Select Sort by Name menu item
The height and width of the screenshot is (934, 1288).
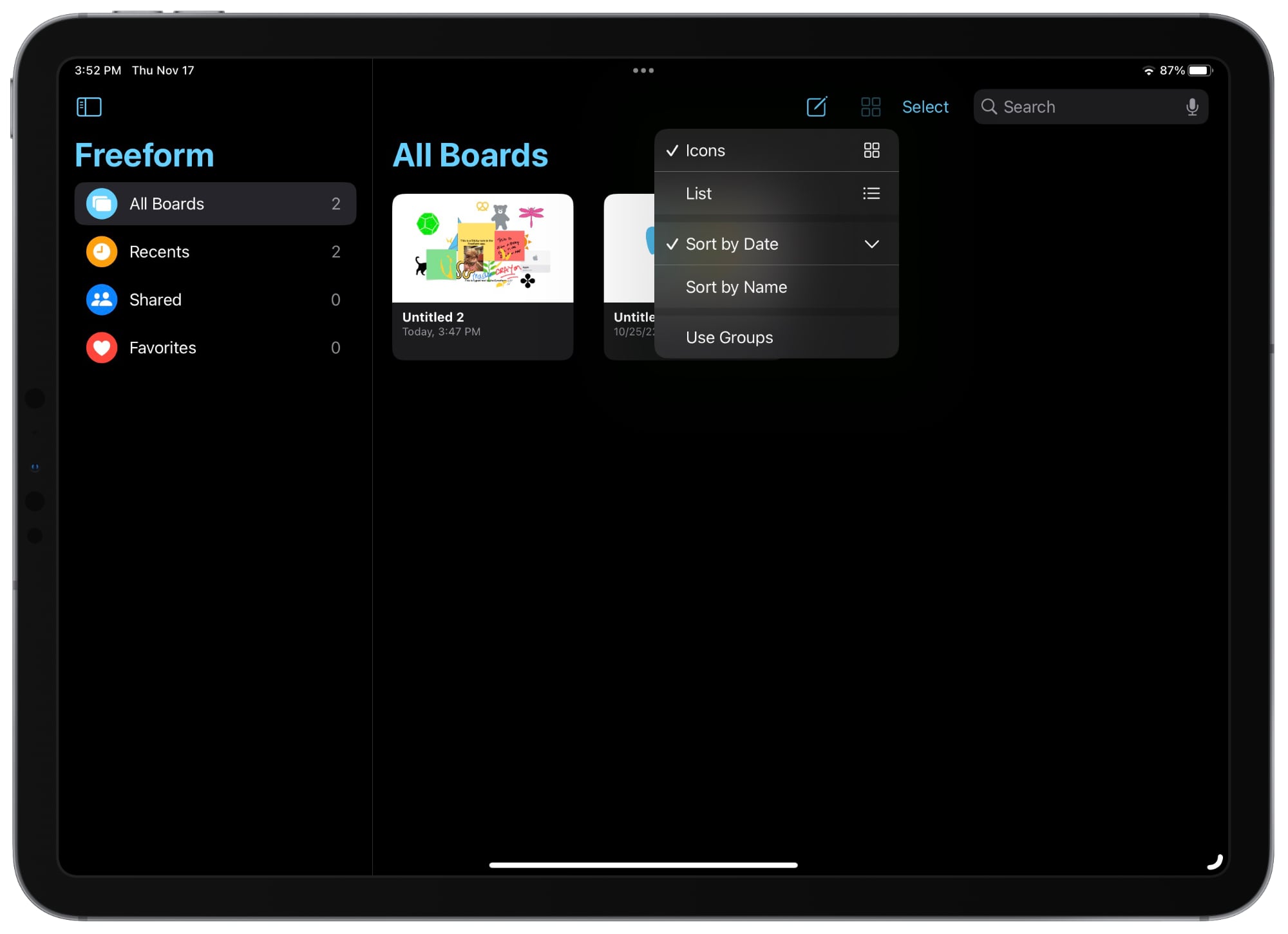click(x=735, y=288)
